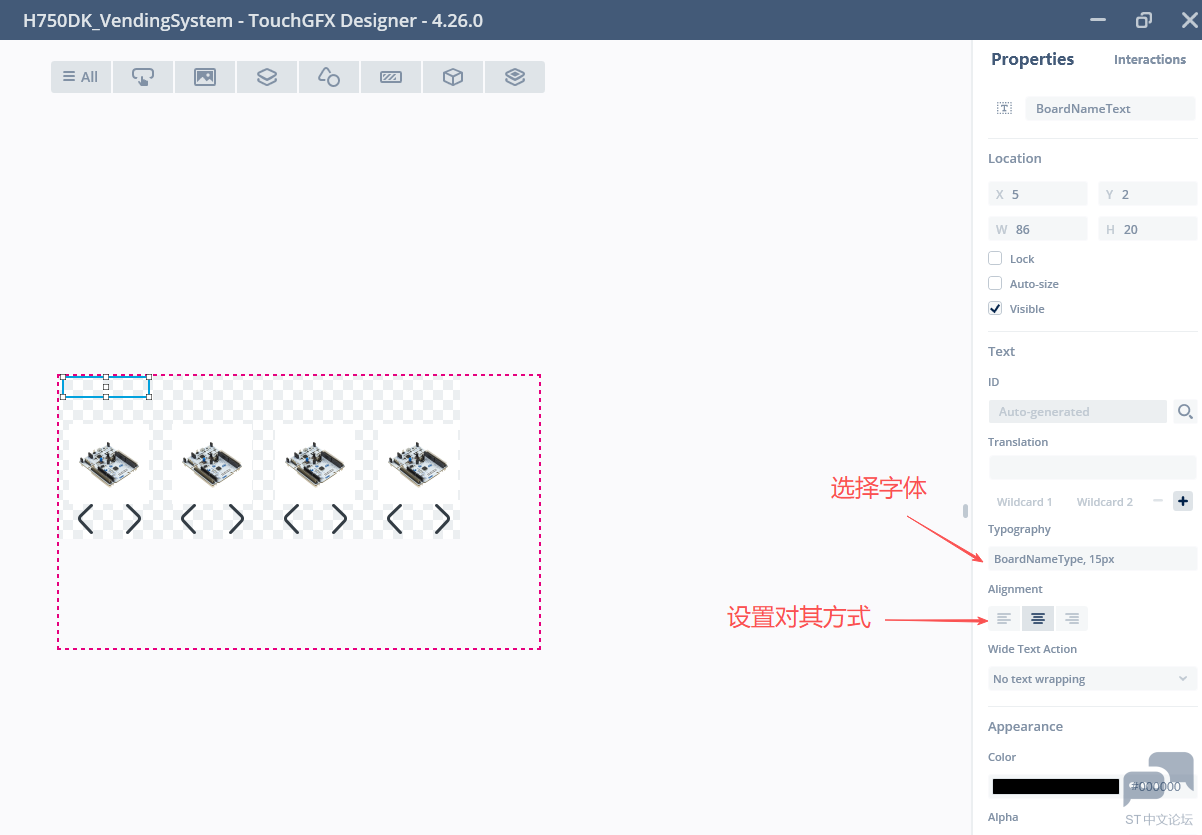
Task: Uncheck the Visible checkbox
Action: pos(995,308)
